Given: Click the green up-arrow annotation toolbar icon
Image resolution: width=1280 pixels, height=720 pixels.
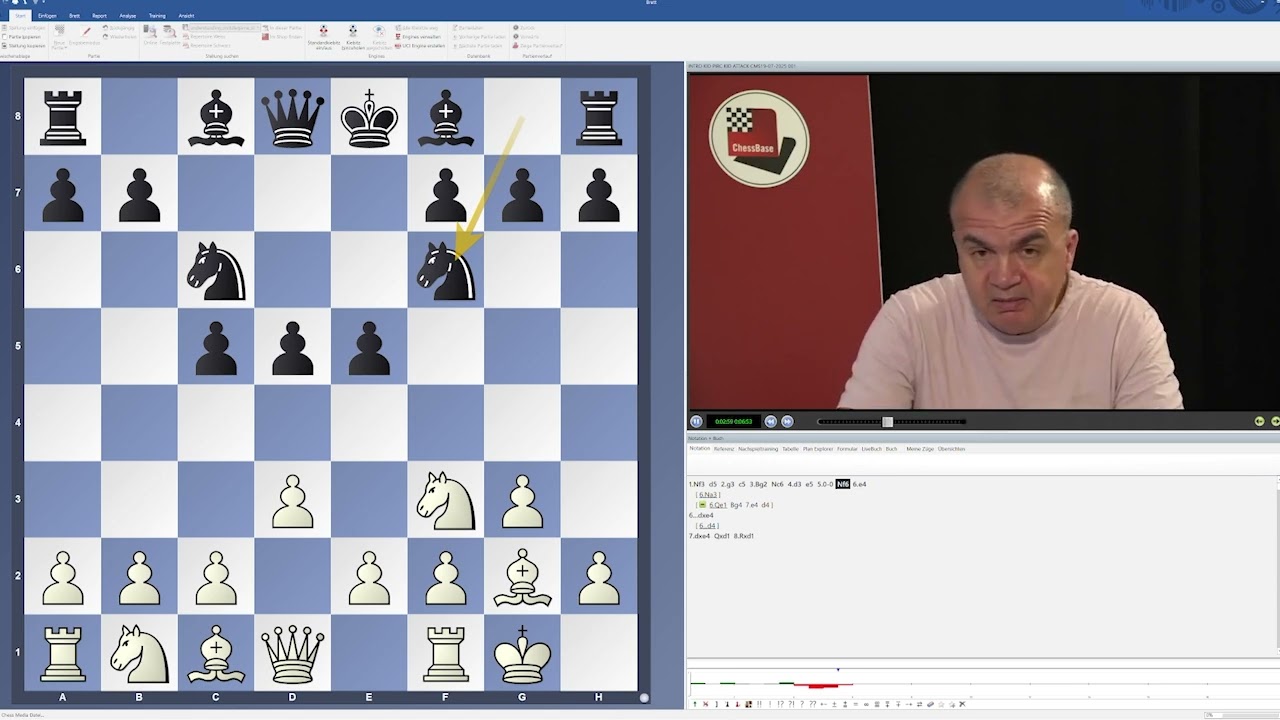Looking at the screenshot, I should click(x=695, y=704).
